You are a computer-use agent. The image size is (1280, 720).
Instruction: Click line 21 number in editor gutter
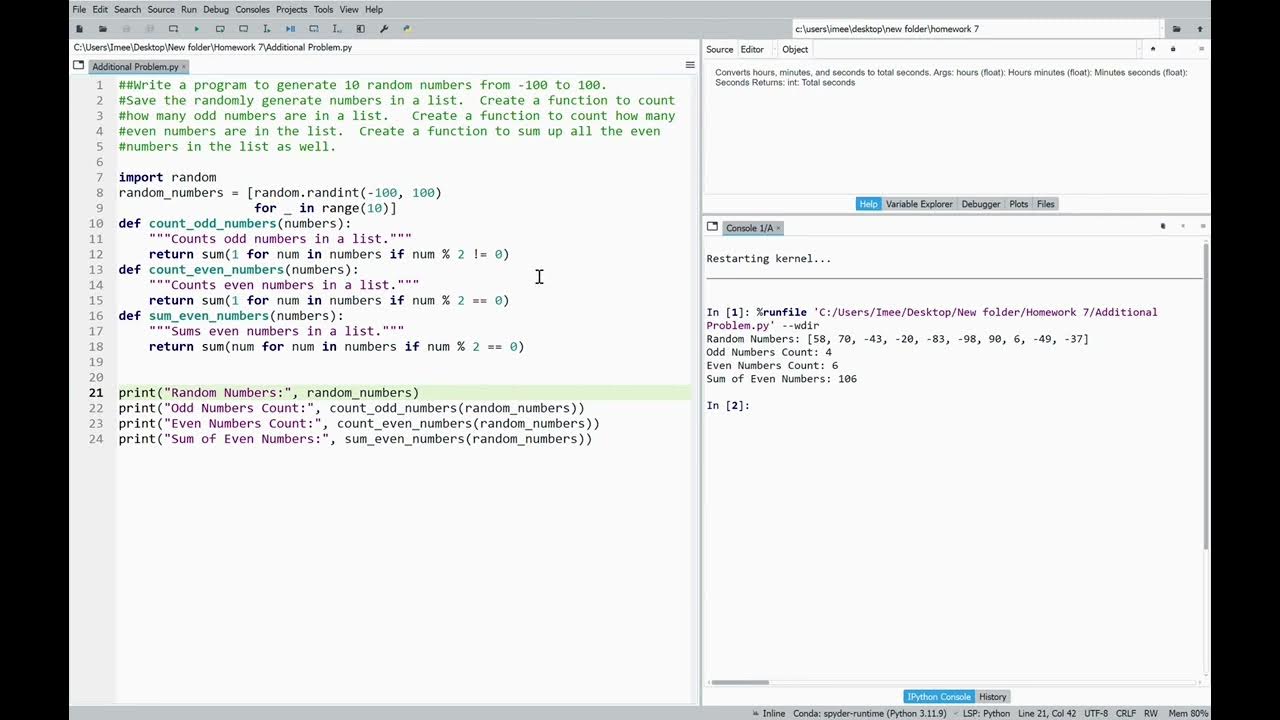click(96, 393)
